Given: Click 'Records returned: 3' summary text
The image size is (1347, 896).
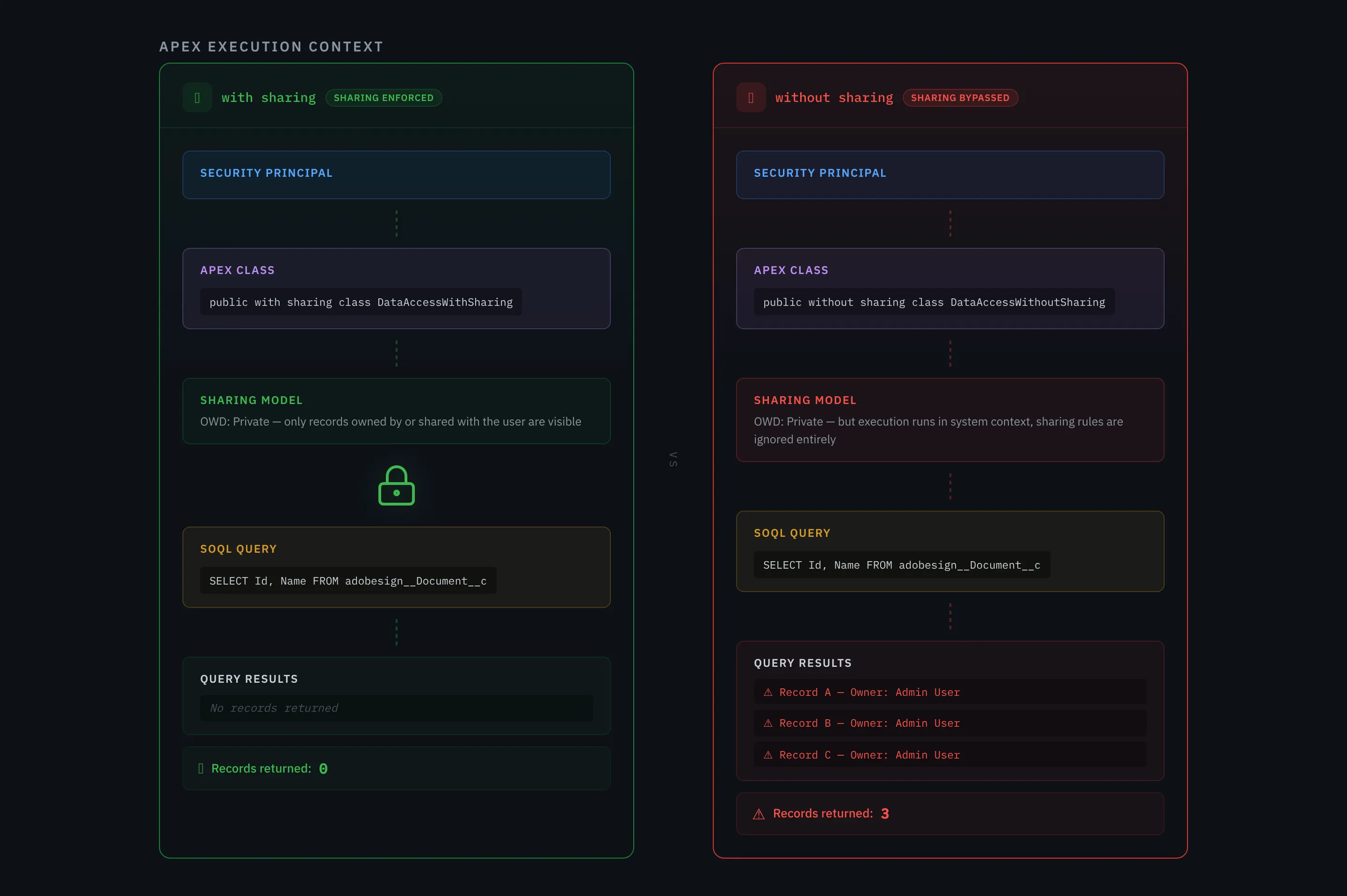Looking at the screenshot, I should [831, 814].
